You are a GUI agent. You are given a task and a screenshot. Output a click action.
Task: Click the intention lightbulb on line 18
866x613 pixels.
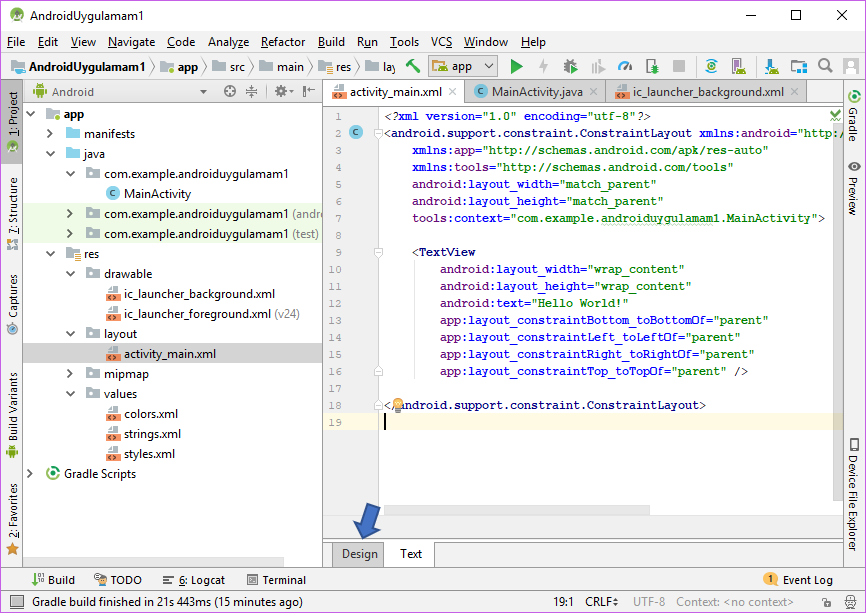398,405
